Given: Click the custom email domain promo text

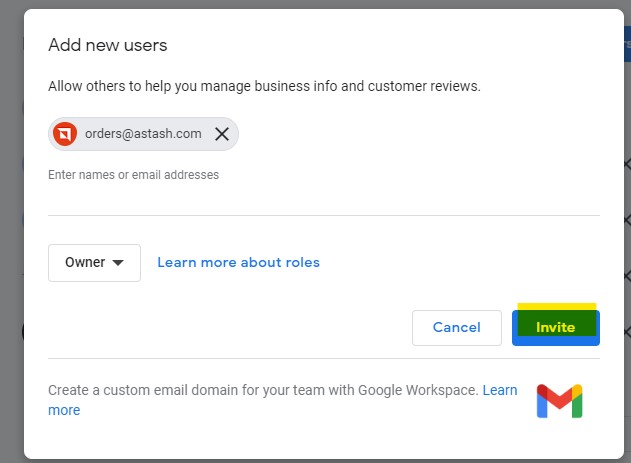Looking at the screenshot, I should pos(263,390).
